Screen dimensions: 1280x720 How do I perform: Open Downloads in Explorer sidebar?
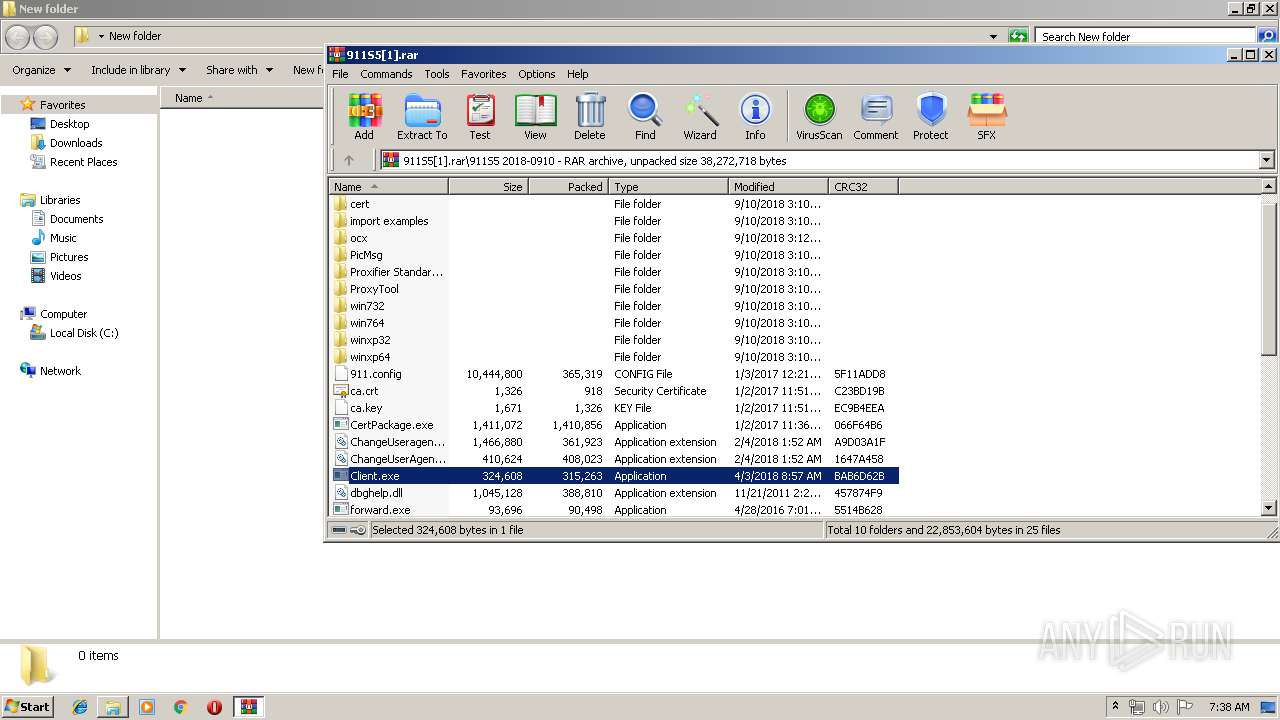(76, 143)
